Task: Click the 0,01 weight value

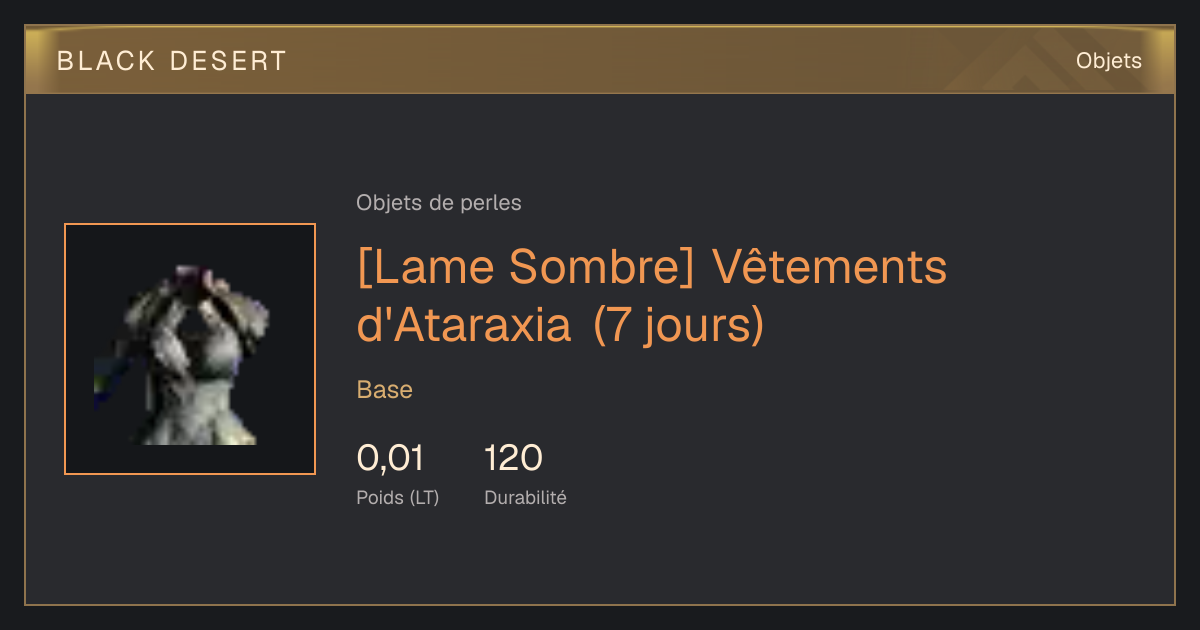Action: (390, 458)
